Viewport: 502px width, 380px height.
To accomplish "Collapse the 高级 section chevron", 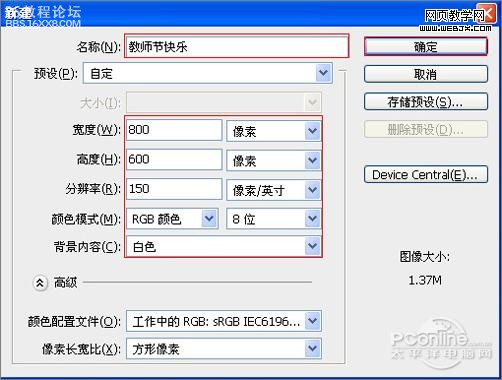I will point(40,283).
